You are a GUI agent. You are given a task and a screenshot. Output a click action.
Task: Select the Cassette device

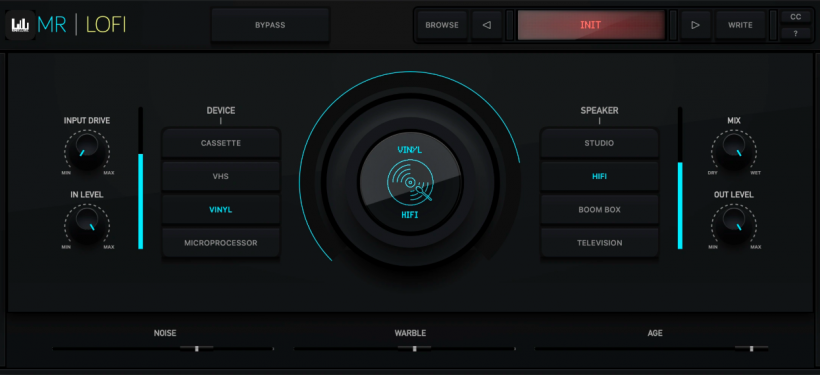point(221,143)
